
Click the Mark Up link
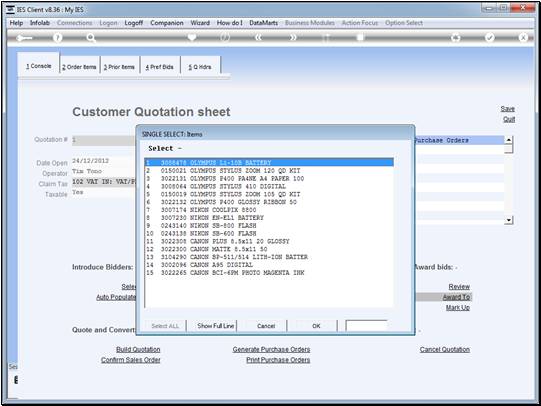click(458, 307)
